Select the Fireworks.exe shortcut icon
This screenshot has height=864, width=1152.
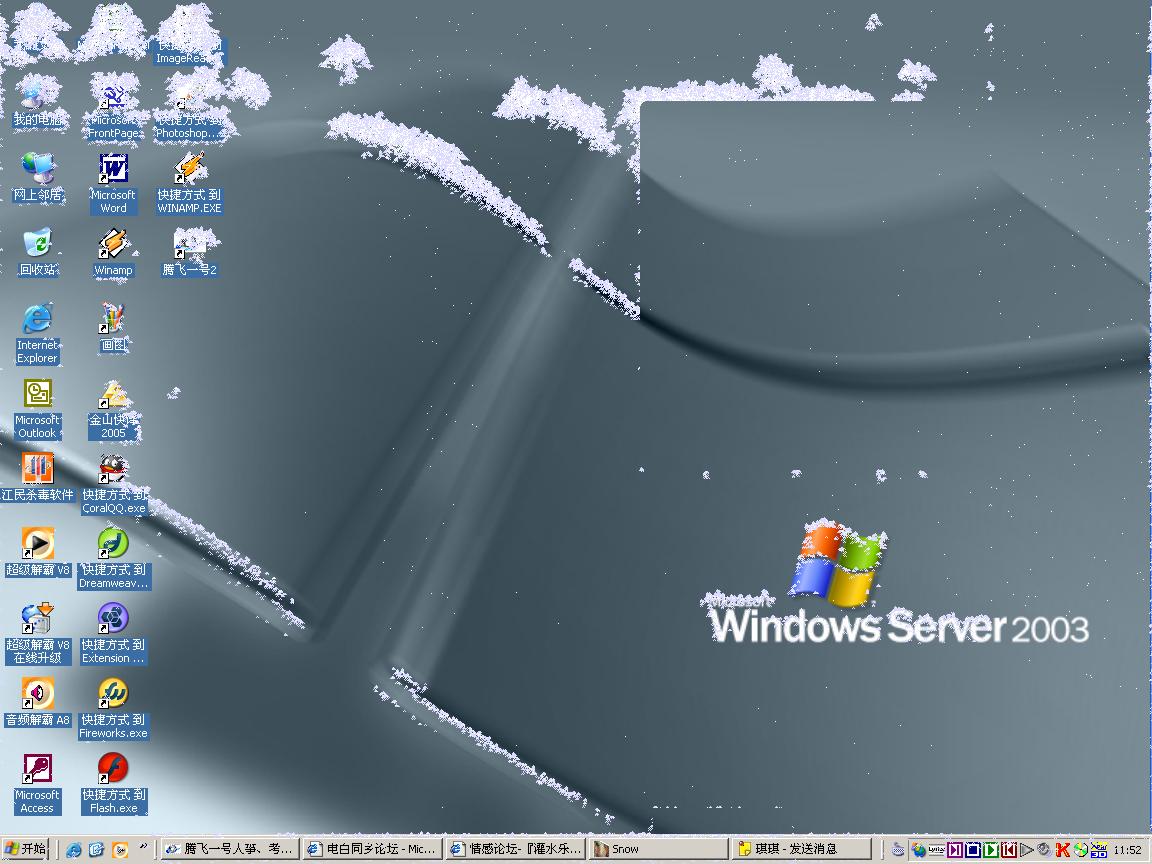tap(113, 694)
